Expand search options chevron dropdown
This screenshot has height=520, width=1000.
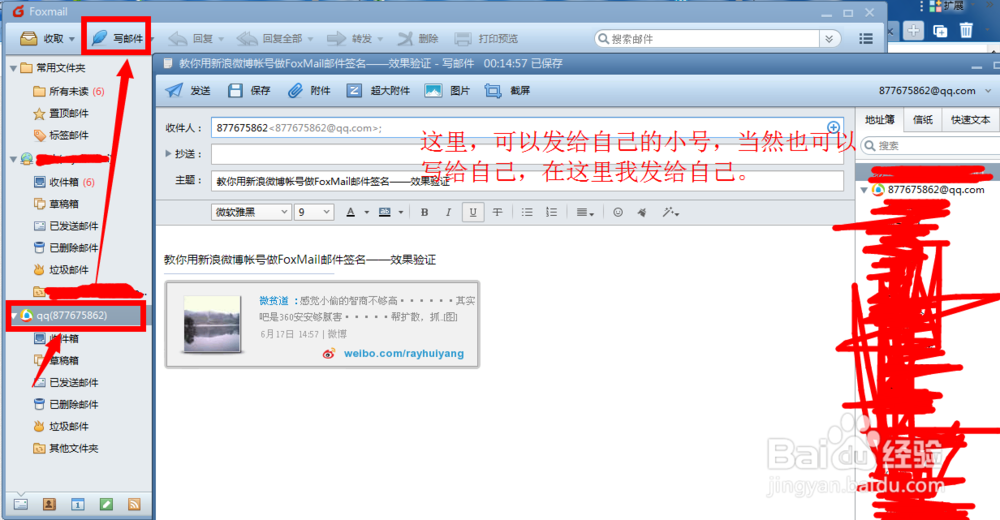tap(829, 39)
